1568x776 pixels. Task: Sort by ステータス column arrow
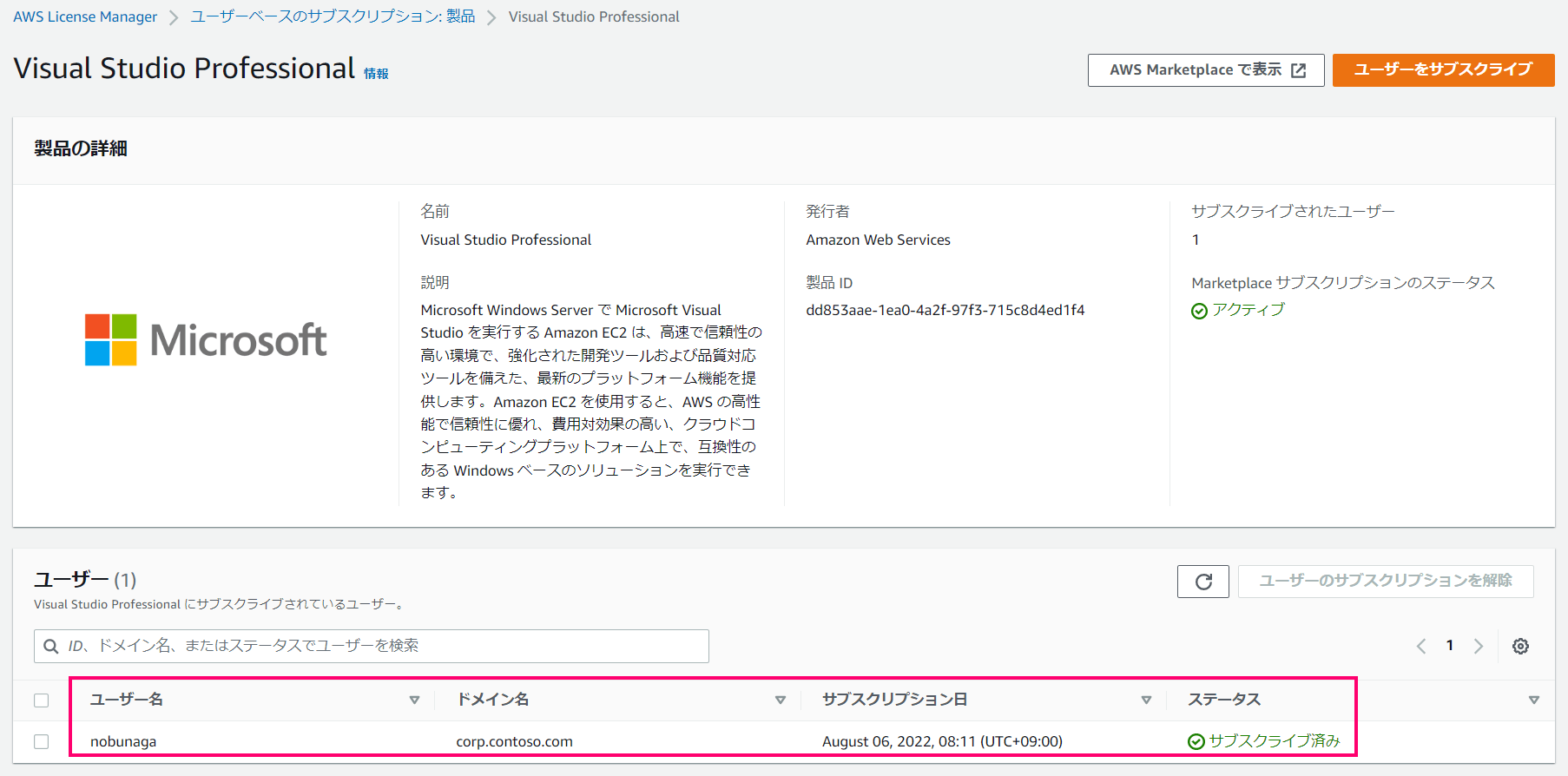1534,700
